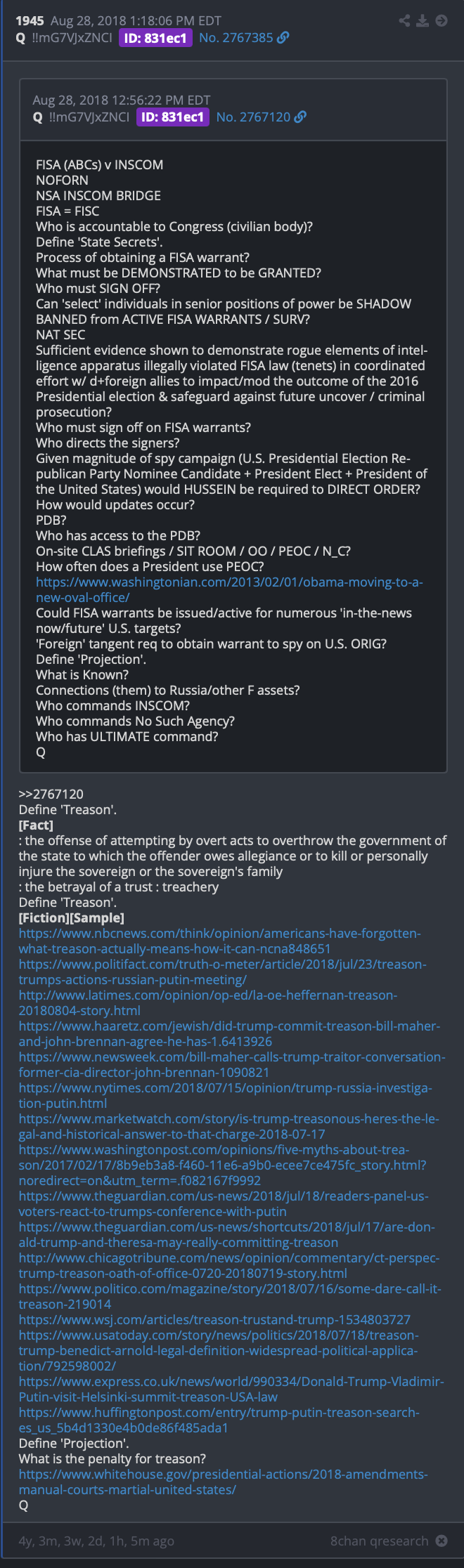Click the chain link icon beside No. 2767385

283,37
